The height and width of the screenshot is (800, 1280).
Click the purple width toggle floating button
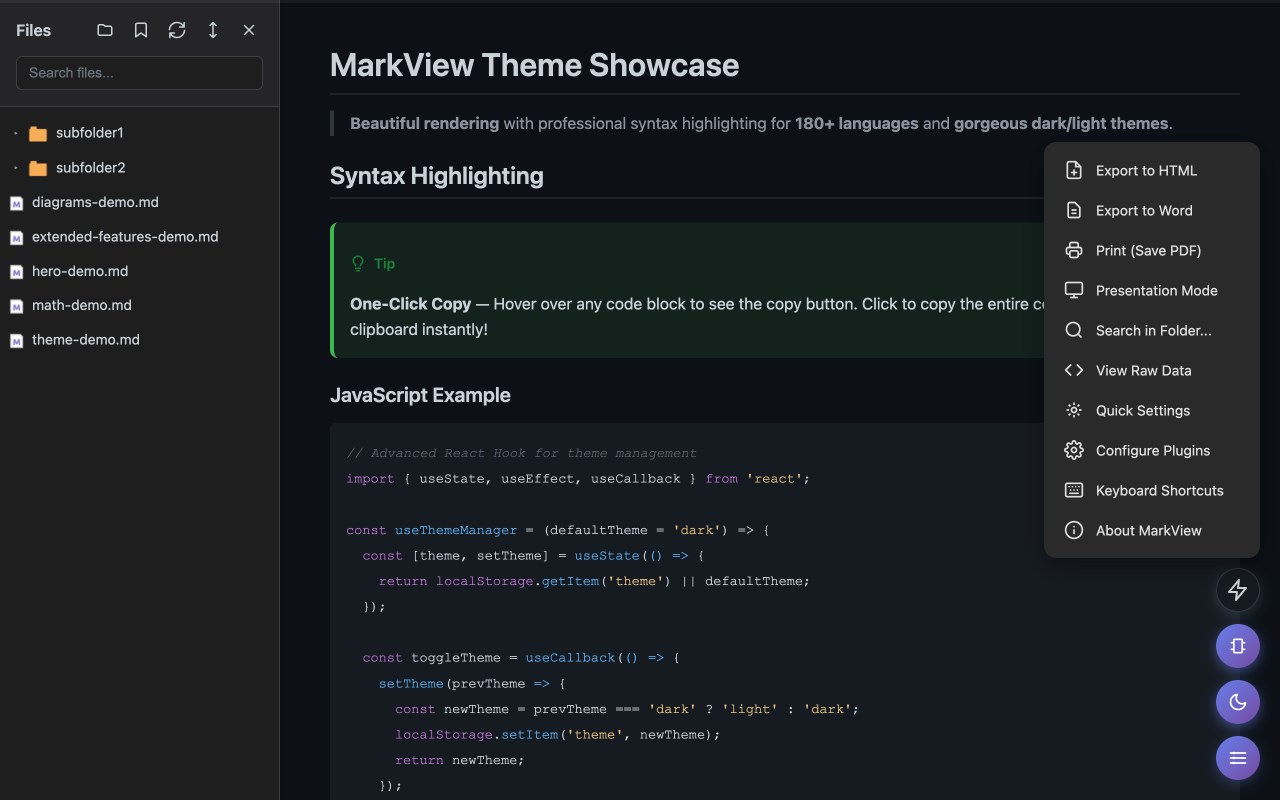click(1238, 646)
